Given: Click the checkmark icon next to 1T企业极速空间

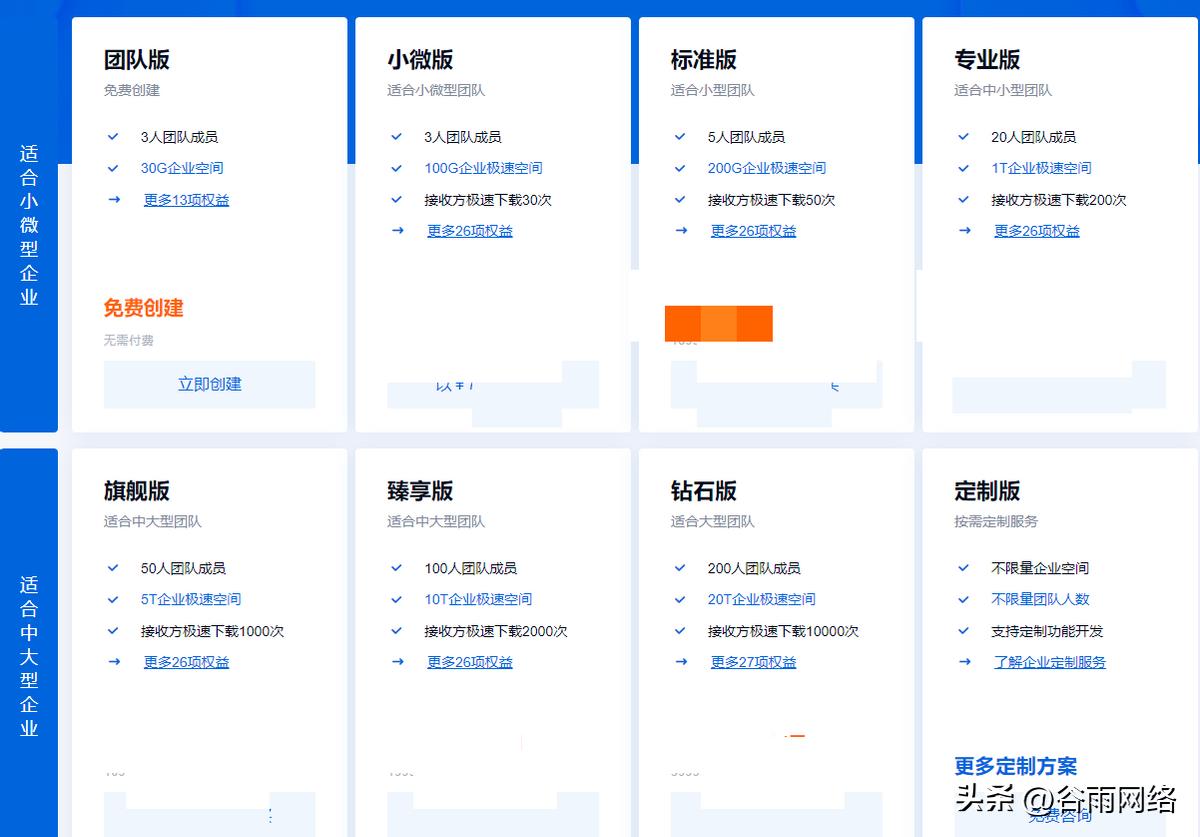Looking at the screenshot, I should pos(963,168).
